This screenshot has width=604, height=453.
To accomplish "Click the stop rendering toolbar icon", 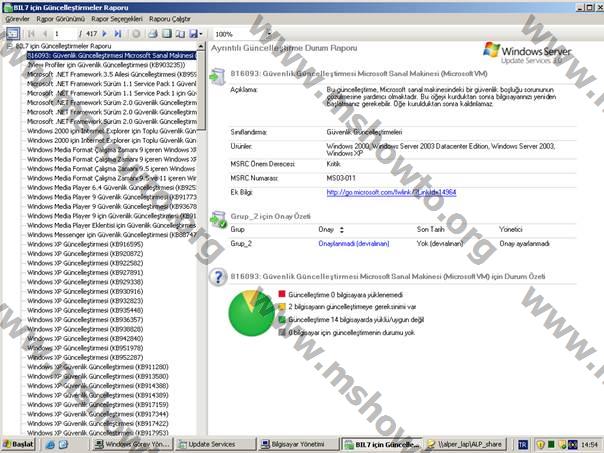I will point(136,34).
